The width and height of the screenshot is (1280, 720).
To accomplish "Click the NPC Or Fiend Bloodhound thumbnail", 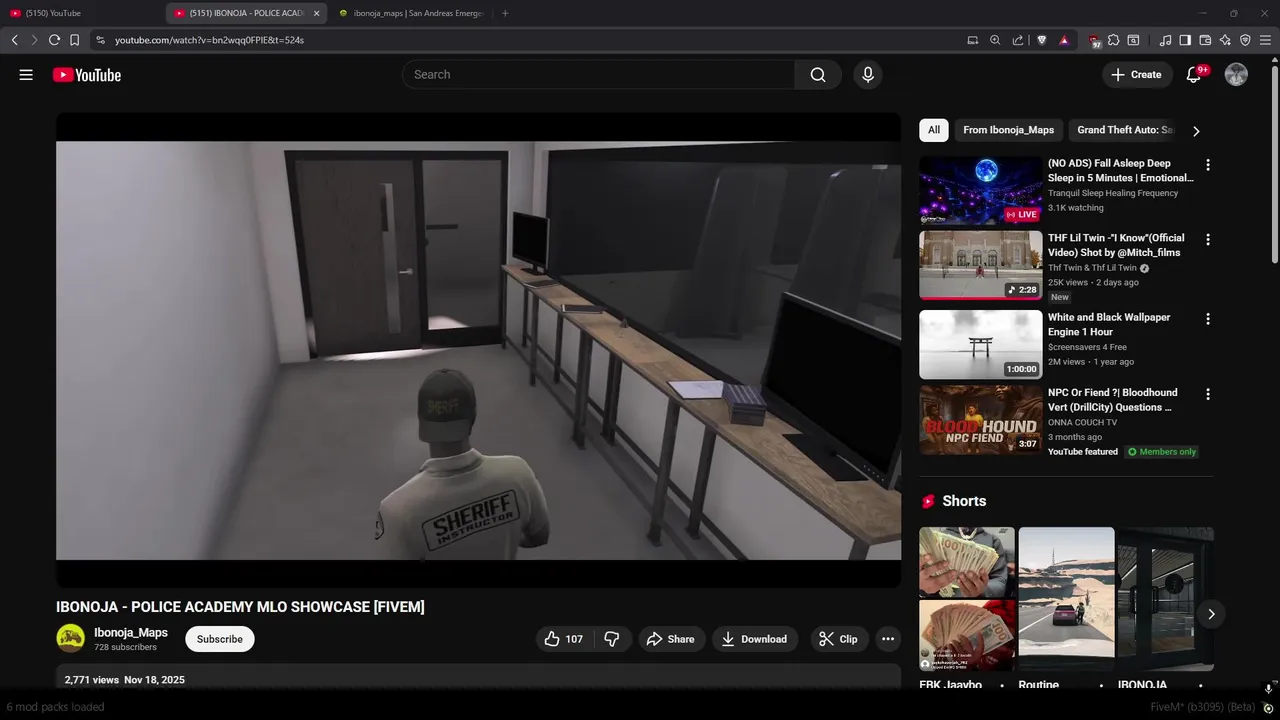I will 981,420.
